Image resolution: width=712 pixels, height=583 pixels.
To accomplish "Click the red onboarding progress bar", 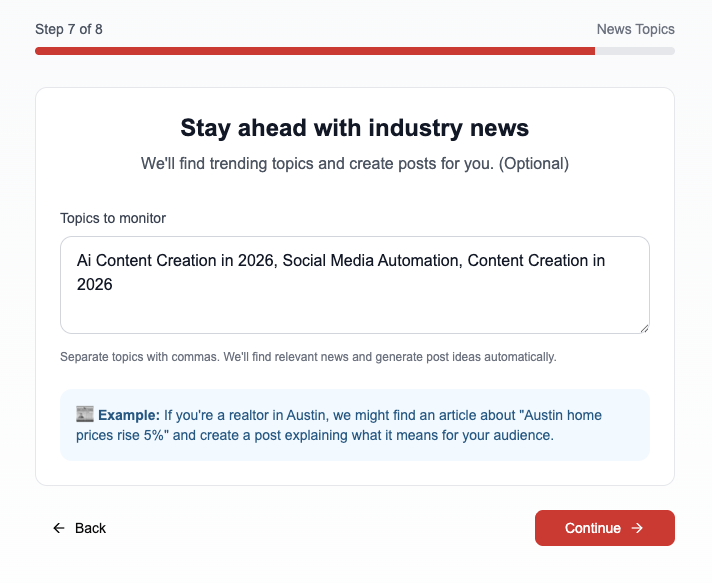I will coord(355,51).
